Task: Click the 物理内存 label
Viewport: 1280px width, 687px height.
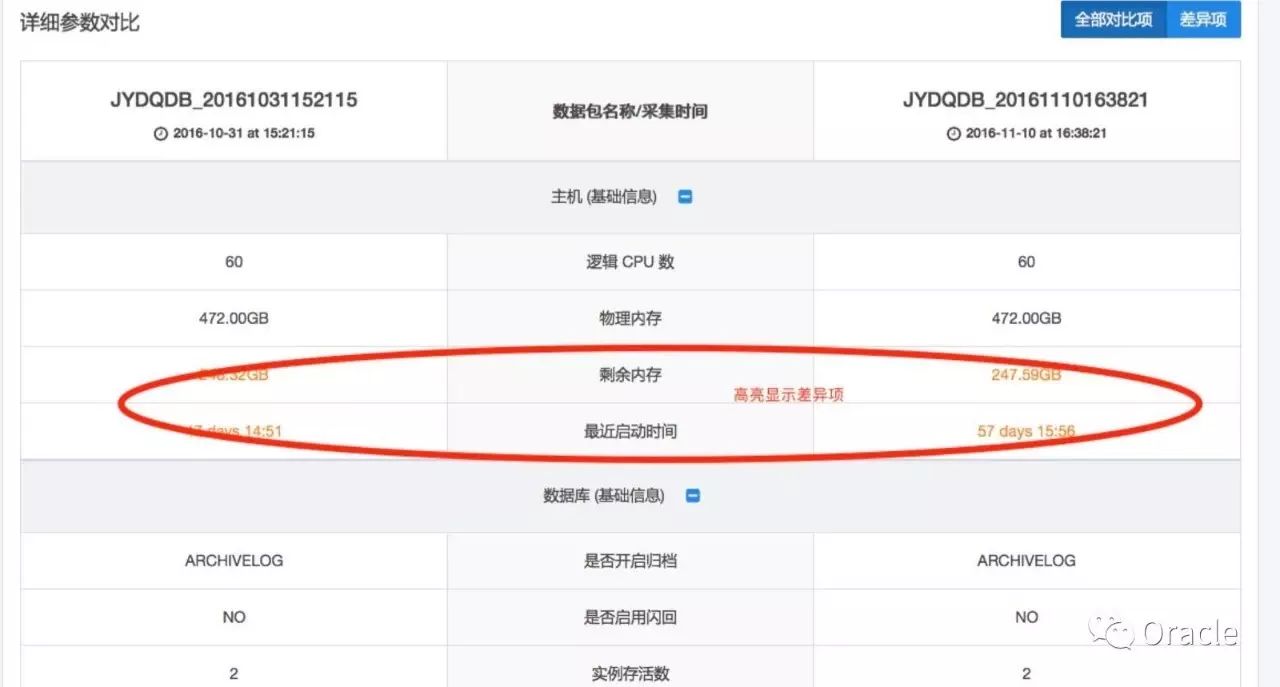Action: click(630, 319)
